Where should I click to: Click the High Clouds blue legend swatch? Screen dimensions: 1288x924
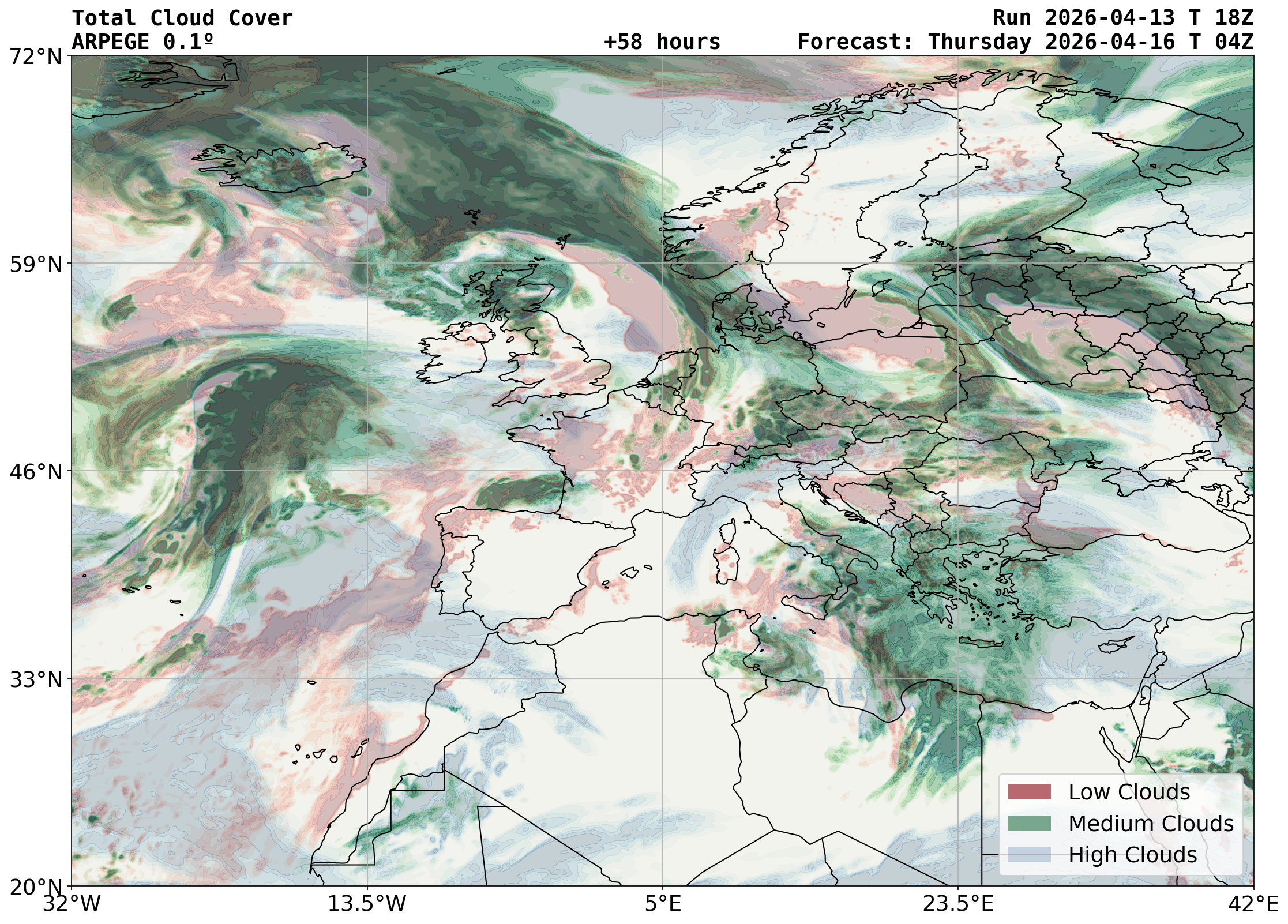(1028, 854)
